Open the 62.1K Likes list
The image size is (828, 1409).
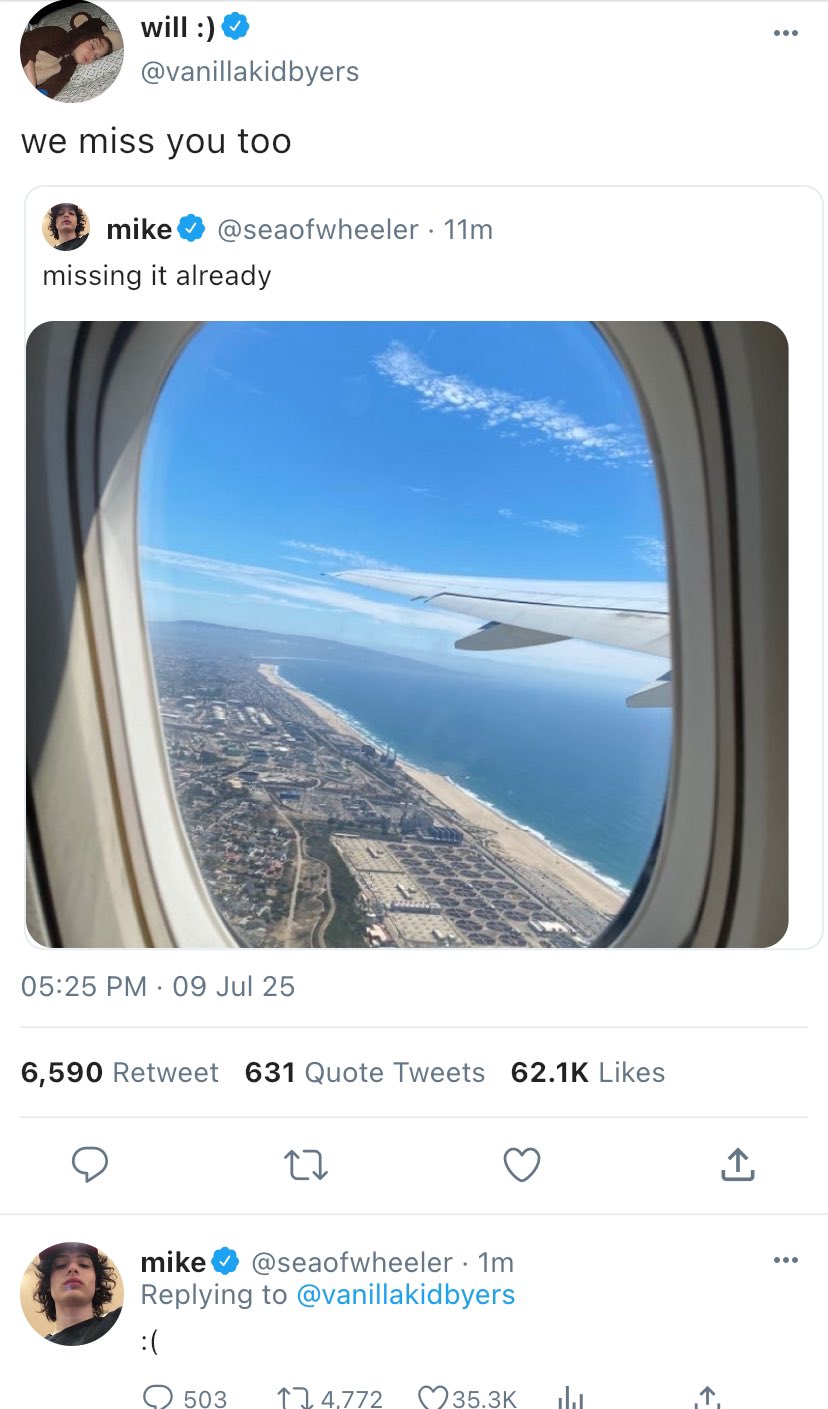tap(588, 1073)
